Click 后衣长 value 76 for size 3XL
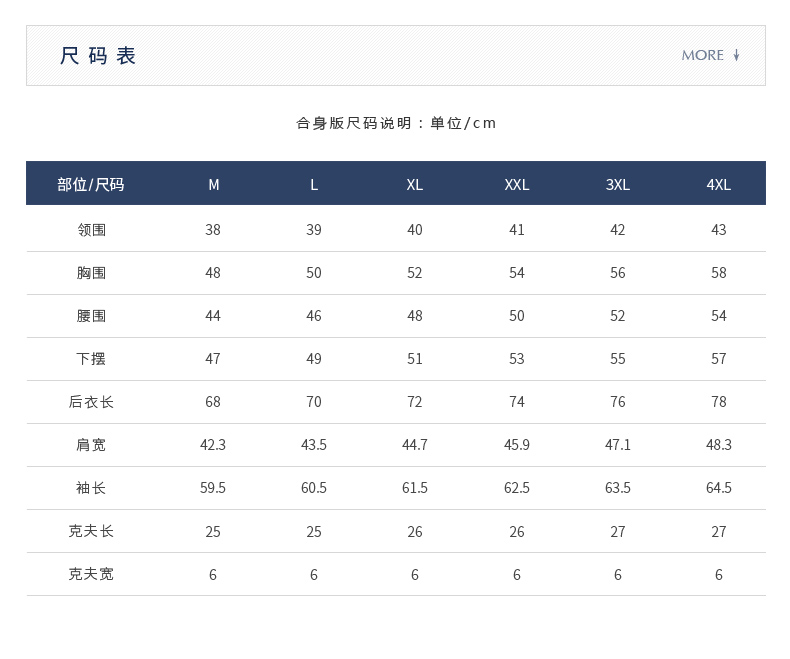This screenshot has height=659, width=790. pos(618,402)
